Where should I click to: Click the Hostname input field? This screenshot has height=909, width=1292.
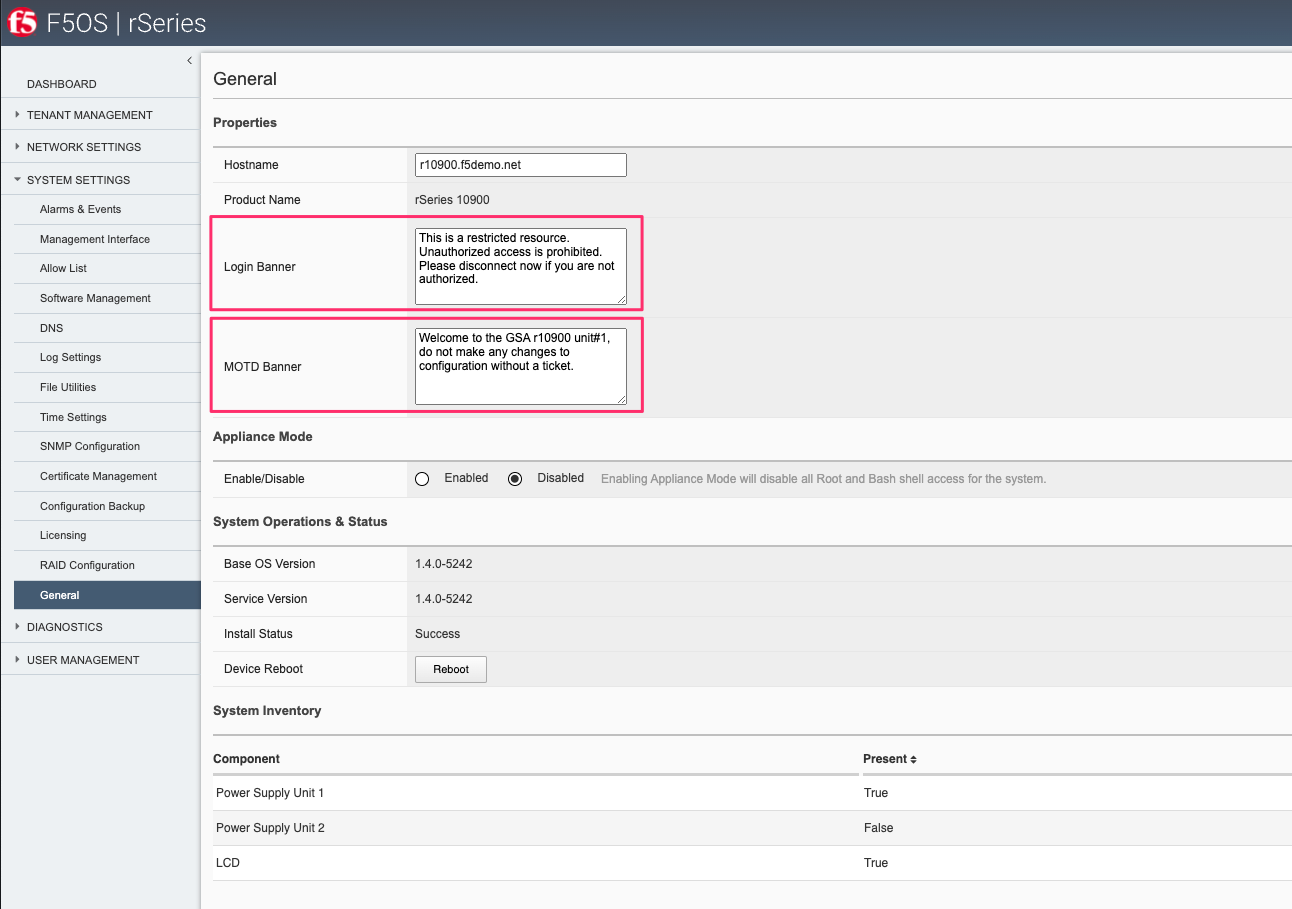tap(521, 165)
